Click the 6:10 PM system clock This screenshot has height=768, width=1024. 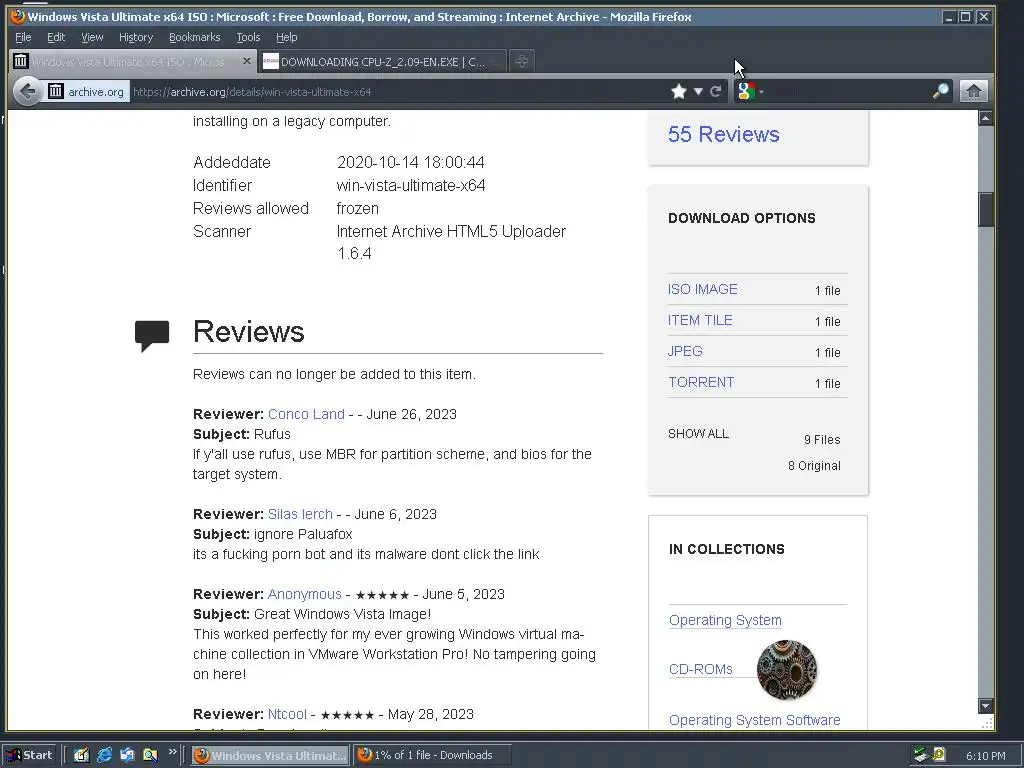985,756
